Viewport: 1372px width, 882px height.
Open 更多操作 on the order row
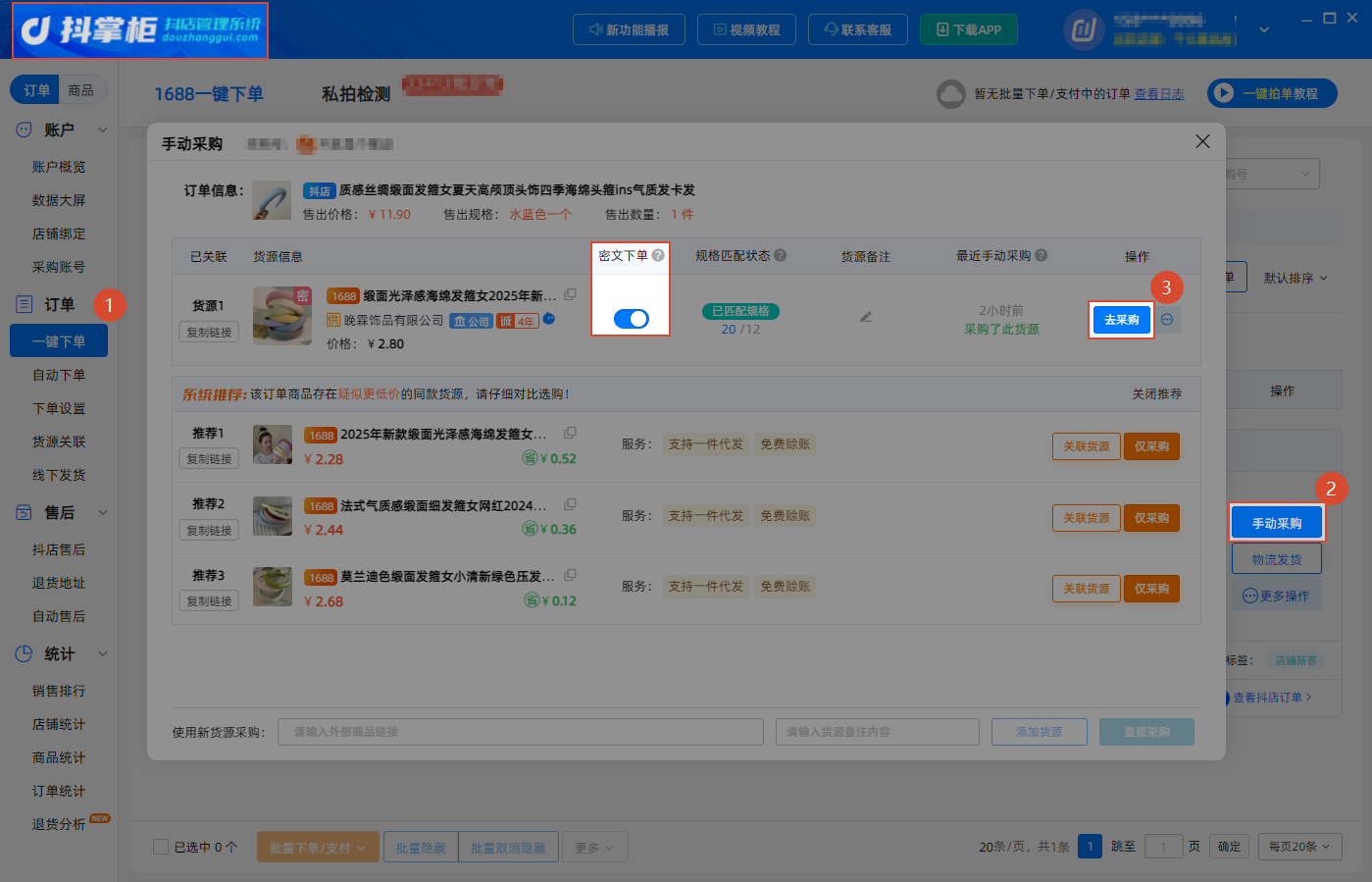(1276, 596)
